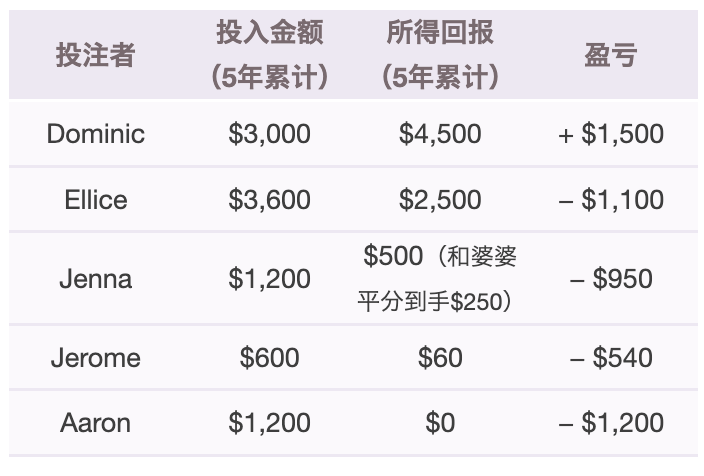Viewport: 704px width, 476px height.
Task: Click the 投注者 column header
Action: pyautogui.click(x=96, y=56)
